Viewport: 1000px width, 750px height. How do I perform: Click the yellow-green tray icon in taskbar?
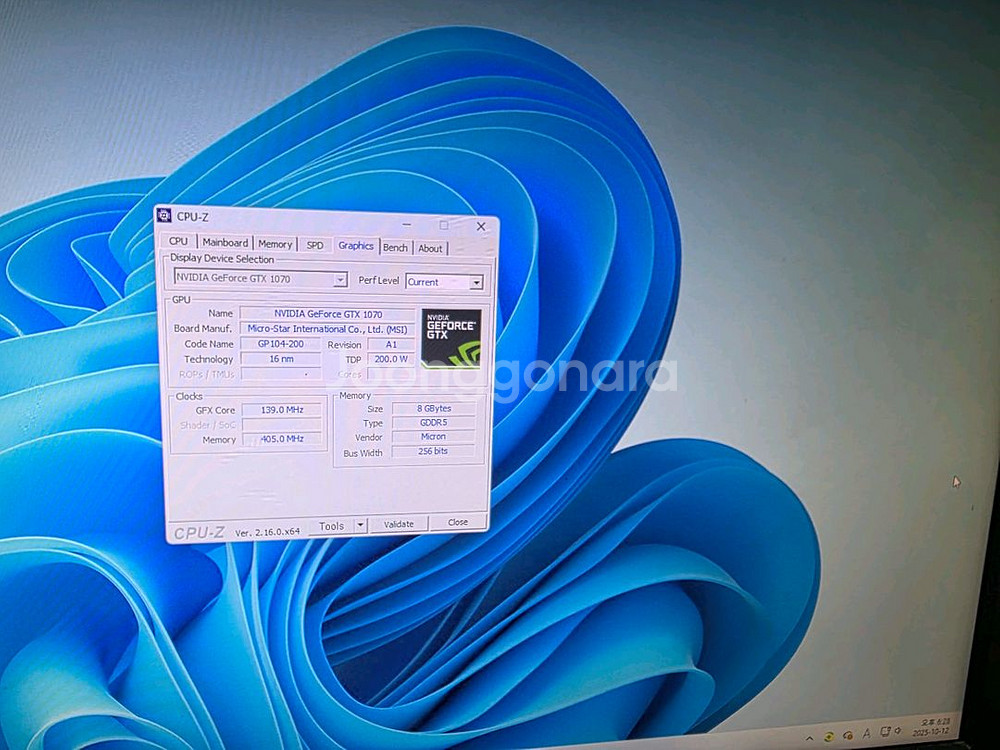click(828, 738)
